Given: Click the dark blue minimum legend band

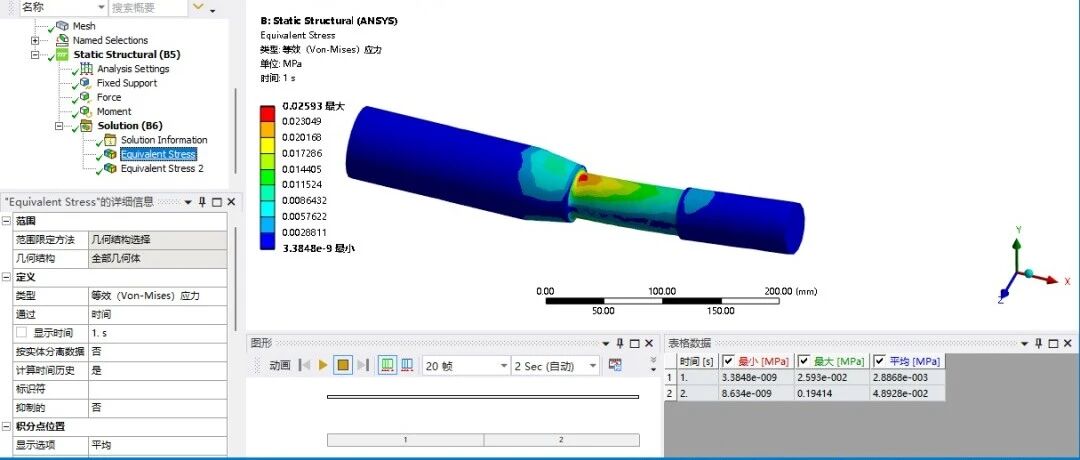Looking at the screenshot, I should (268, 240).
